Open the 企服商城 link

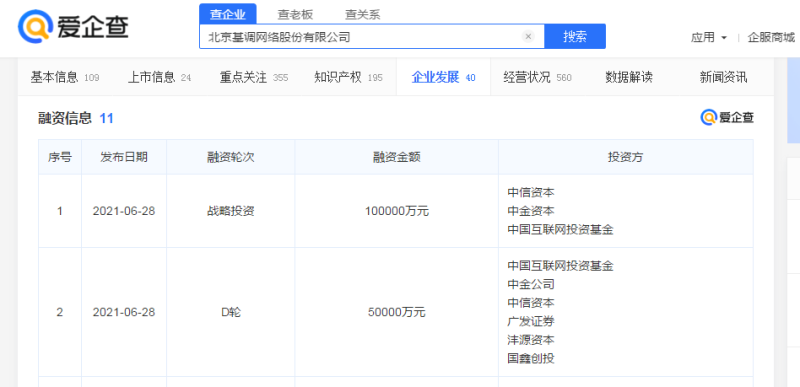click(x=771, y=37)
